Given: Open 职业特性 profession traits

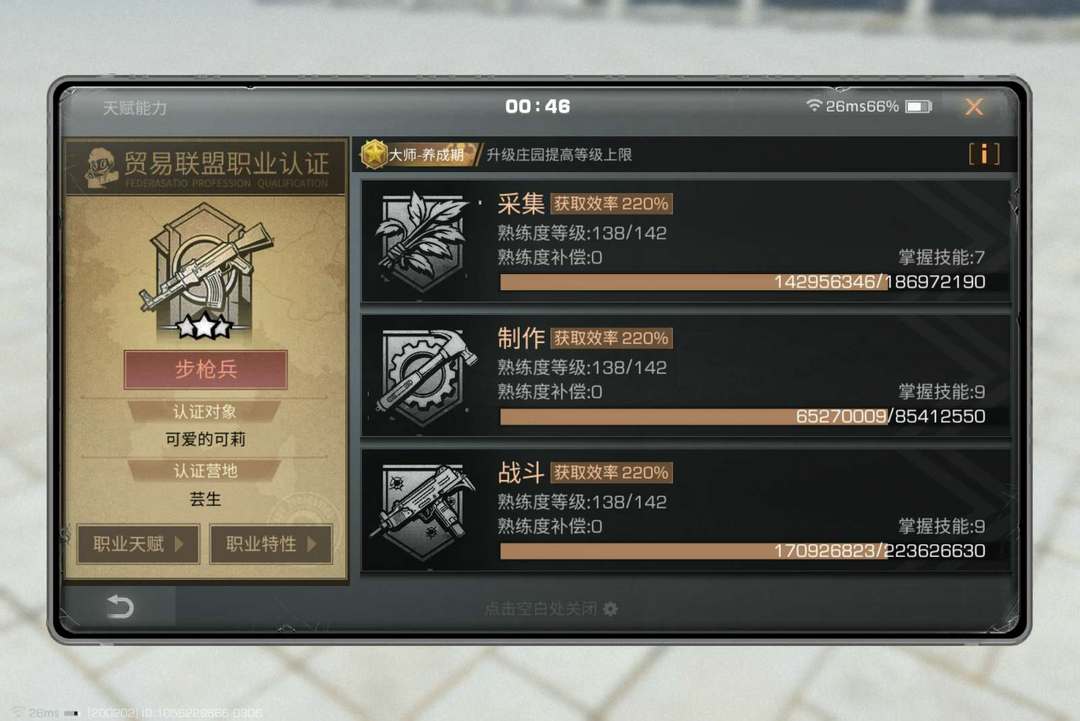Looking at the screenshot, I should tap(271, 544).
